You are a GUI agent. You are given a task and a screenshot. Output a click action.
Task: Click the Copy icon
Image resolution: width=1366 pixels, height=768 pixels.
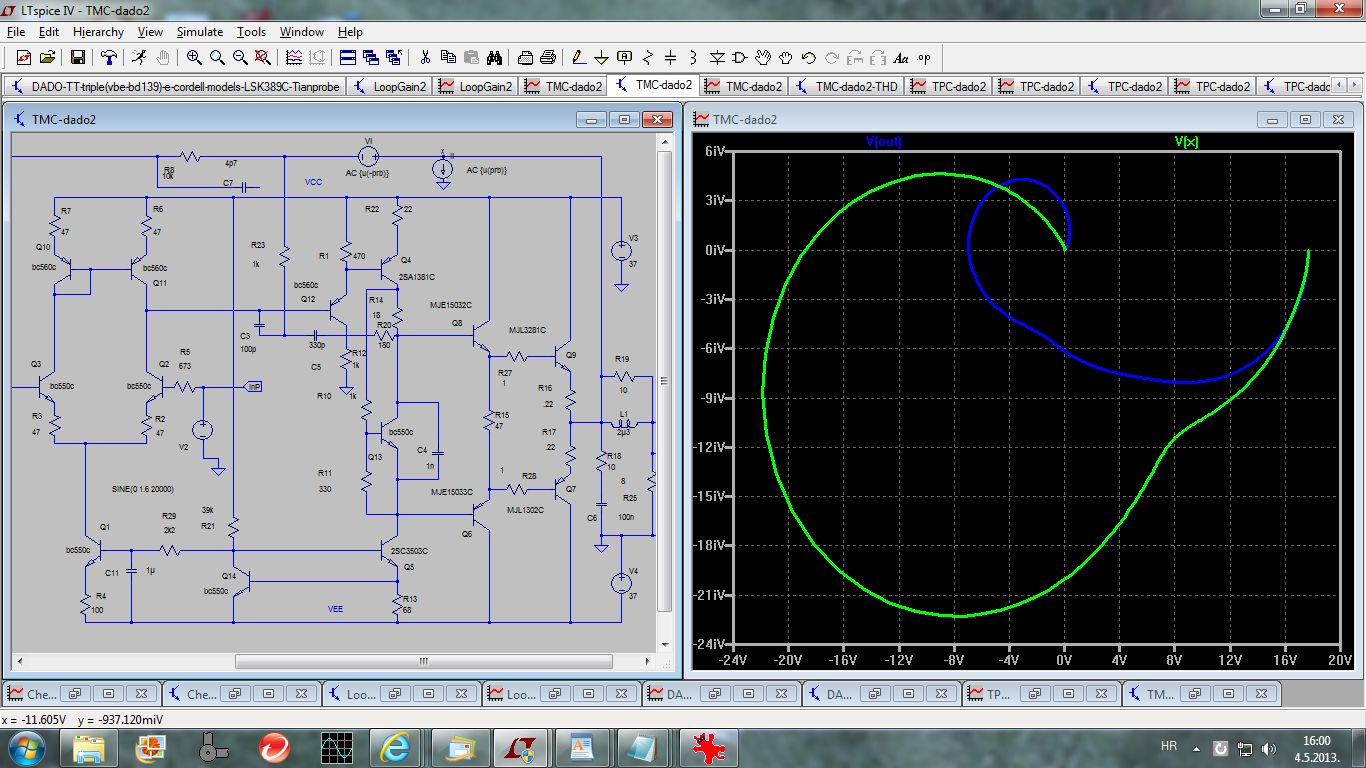pyautogui.click(x=447, y=58)
